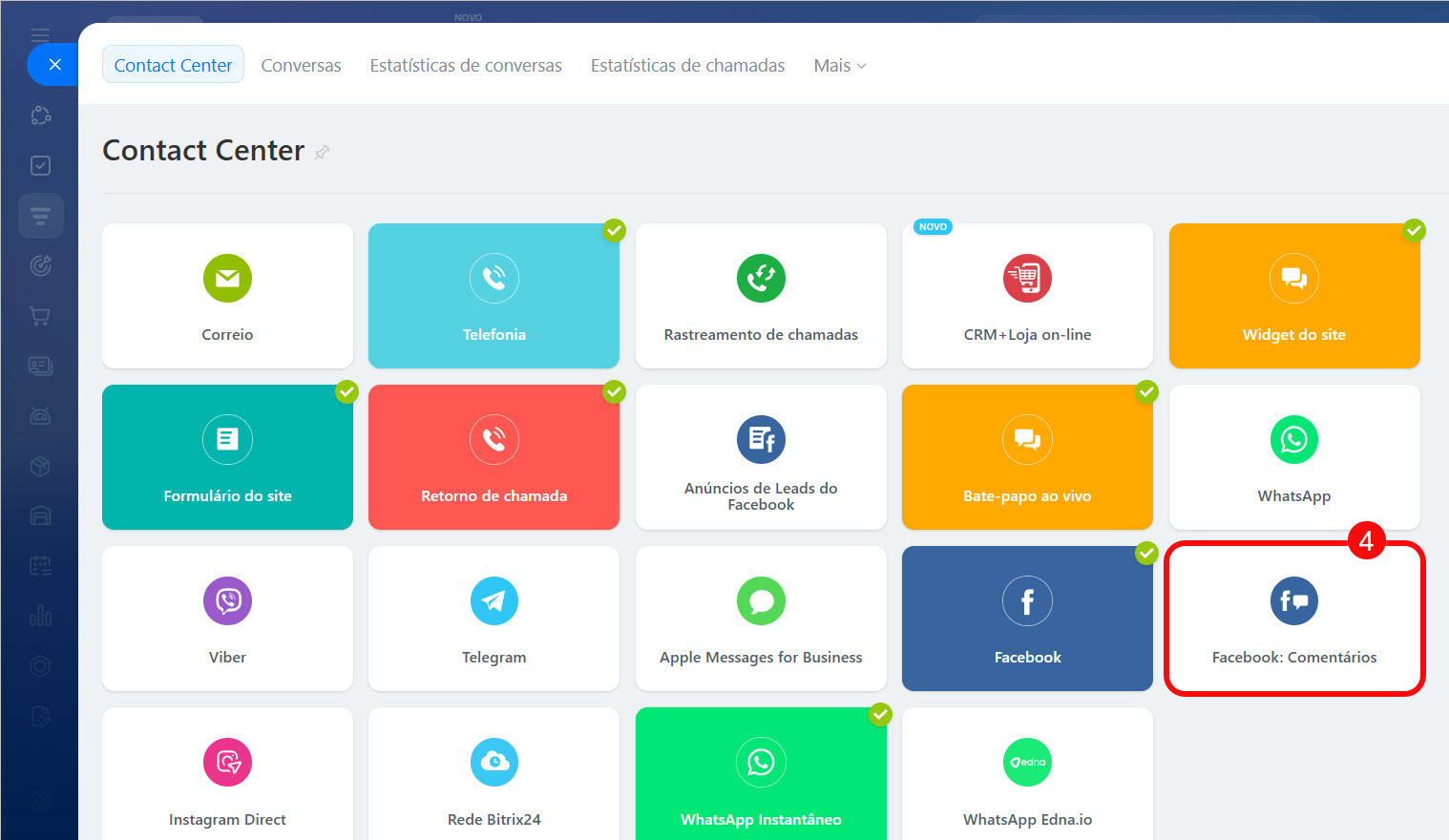Open the Viber channel icon
The image size is (1449, 840).
227,600
